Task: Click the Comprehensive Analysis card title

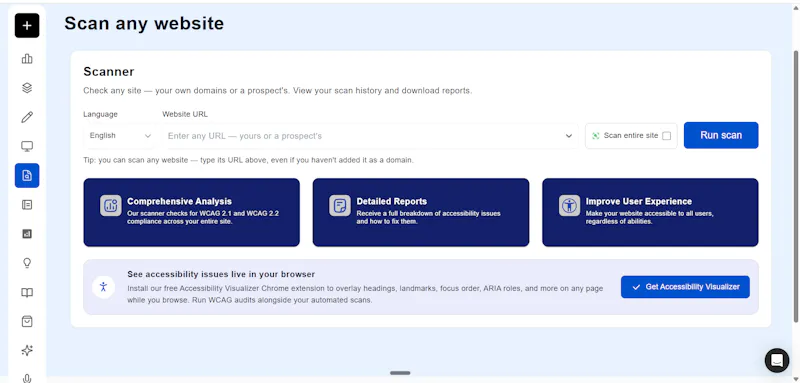Action: (x=179, y=201)
